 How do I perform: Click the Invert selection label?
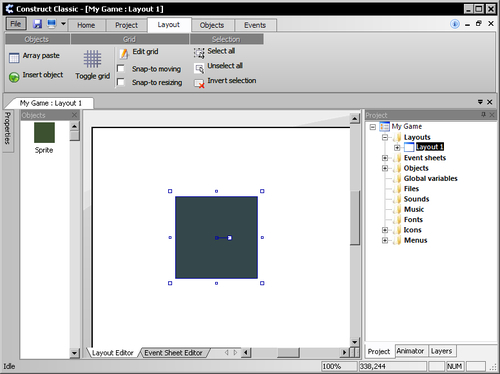(x=232, y=81)
